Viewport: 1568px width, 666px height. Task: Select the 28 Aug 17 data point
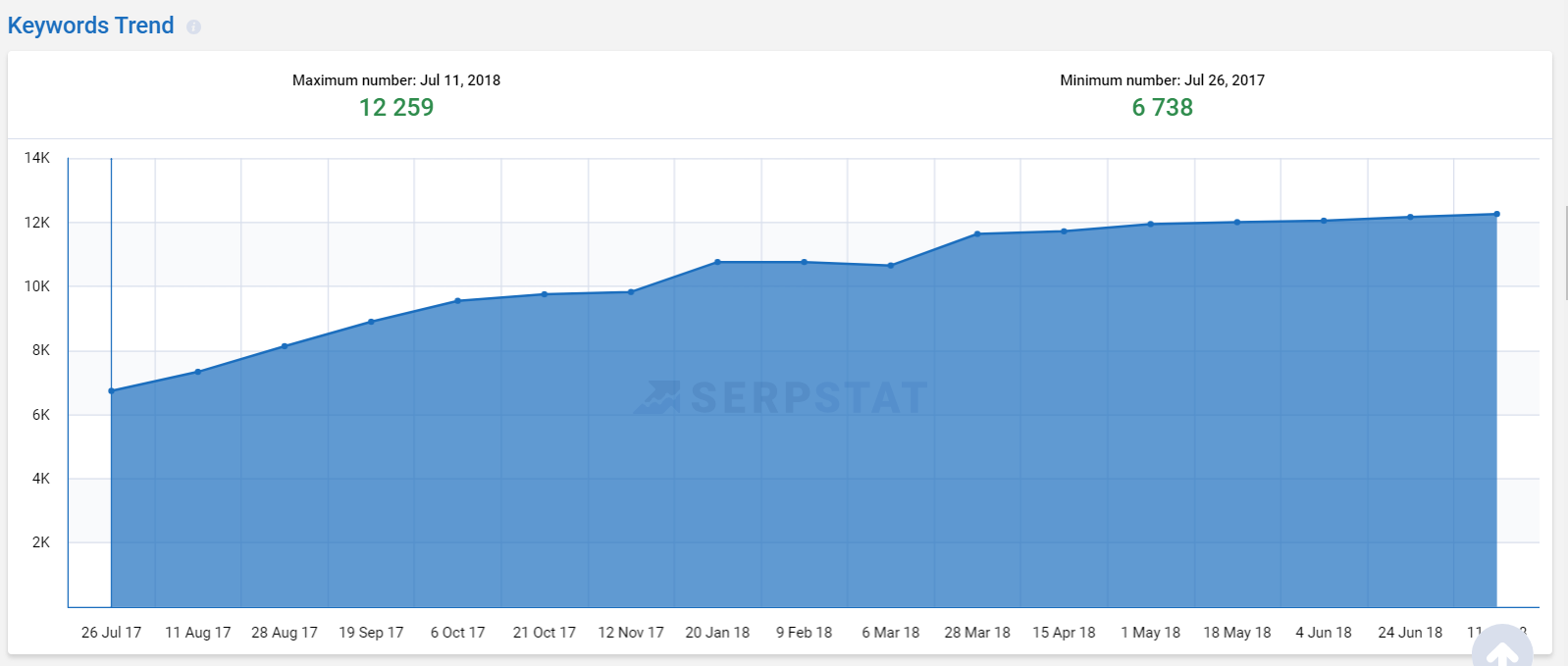point(285,346)
